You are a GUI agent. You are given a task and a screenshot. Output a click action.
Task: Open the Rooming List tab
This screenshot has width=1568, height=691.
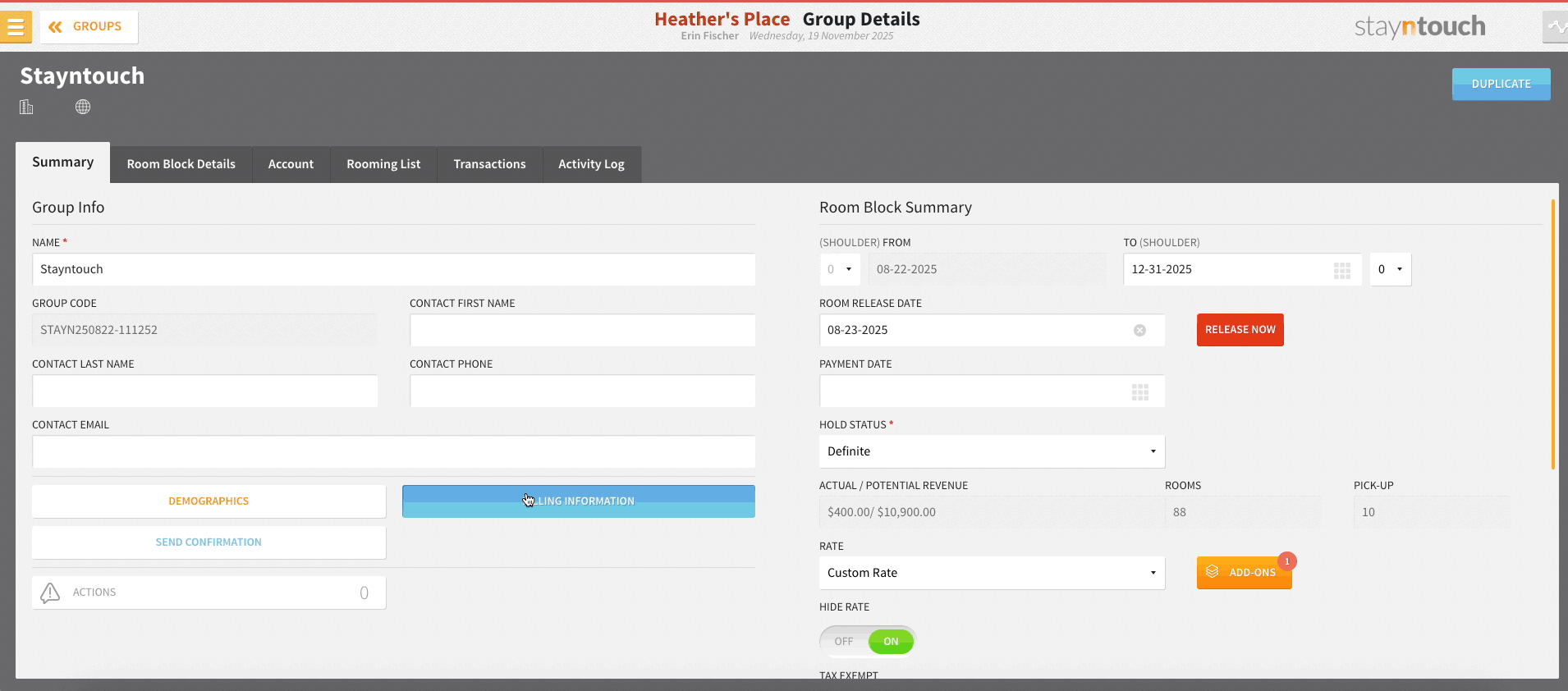[383, 164]
